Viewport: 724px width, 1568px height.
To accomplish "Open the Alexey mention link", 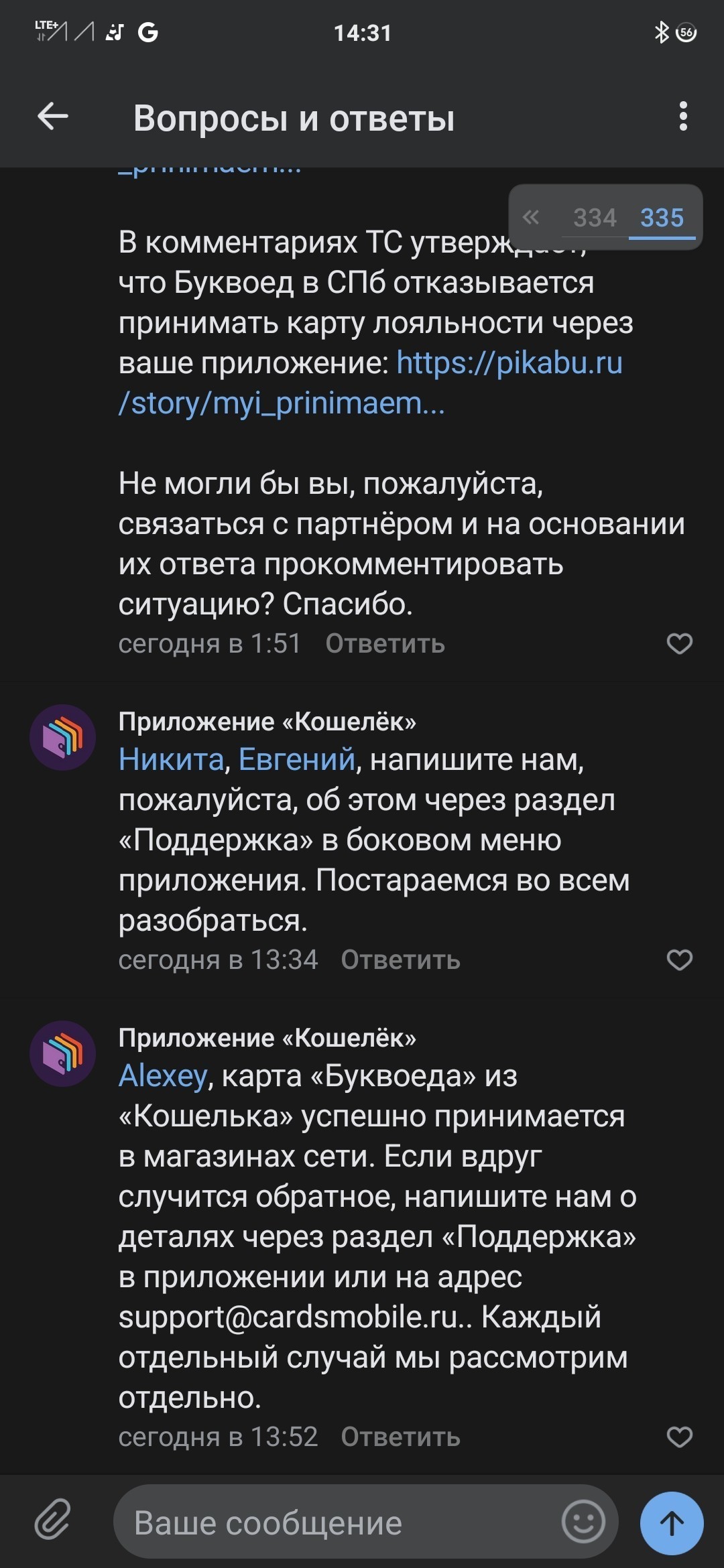I will click(163, 1076).
